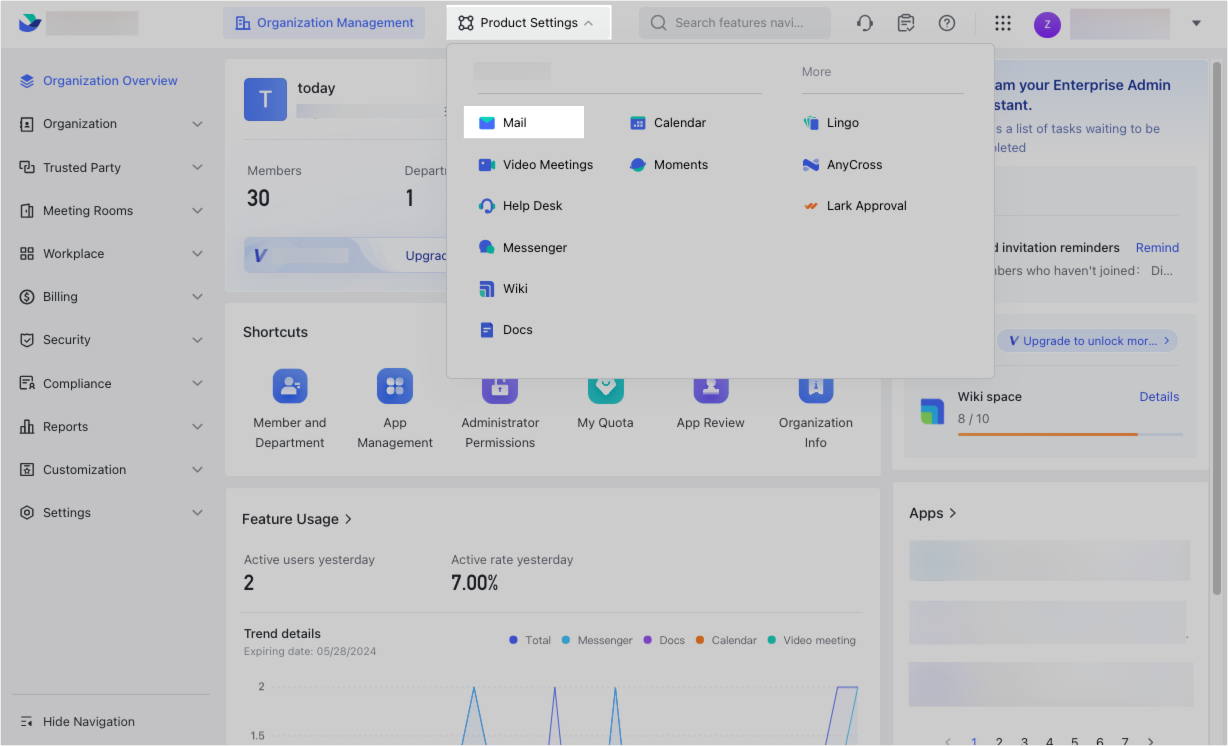Switch to Organization Management
The image size is (1228, 746).
pos(324,21)
